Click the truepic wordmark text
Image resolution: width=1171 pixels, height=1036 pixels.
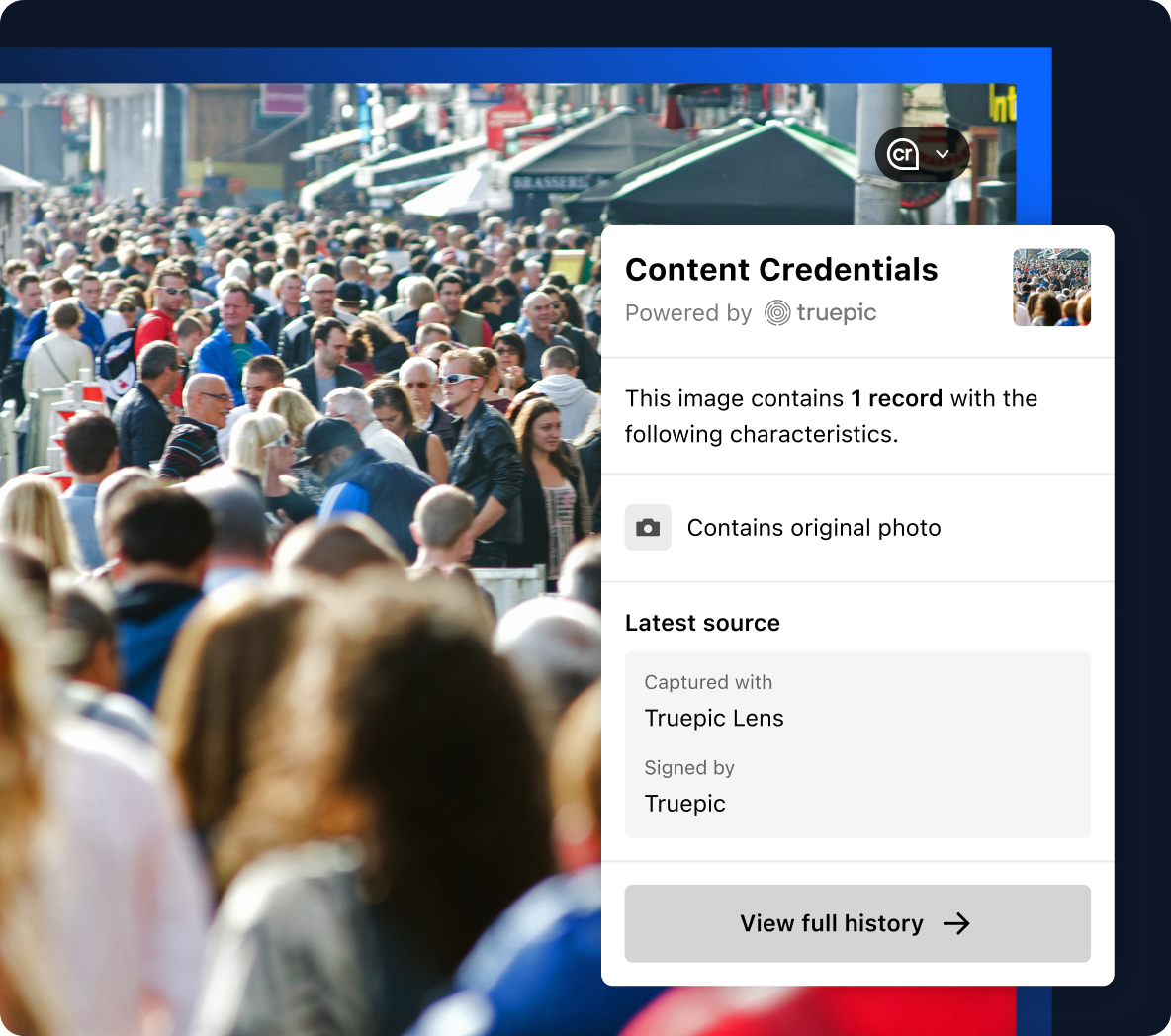click(x=837, y=312)
